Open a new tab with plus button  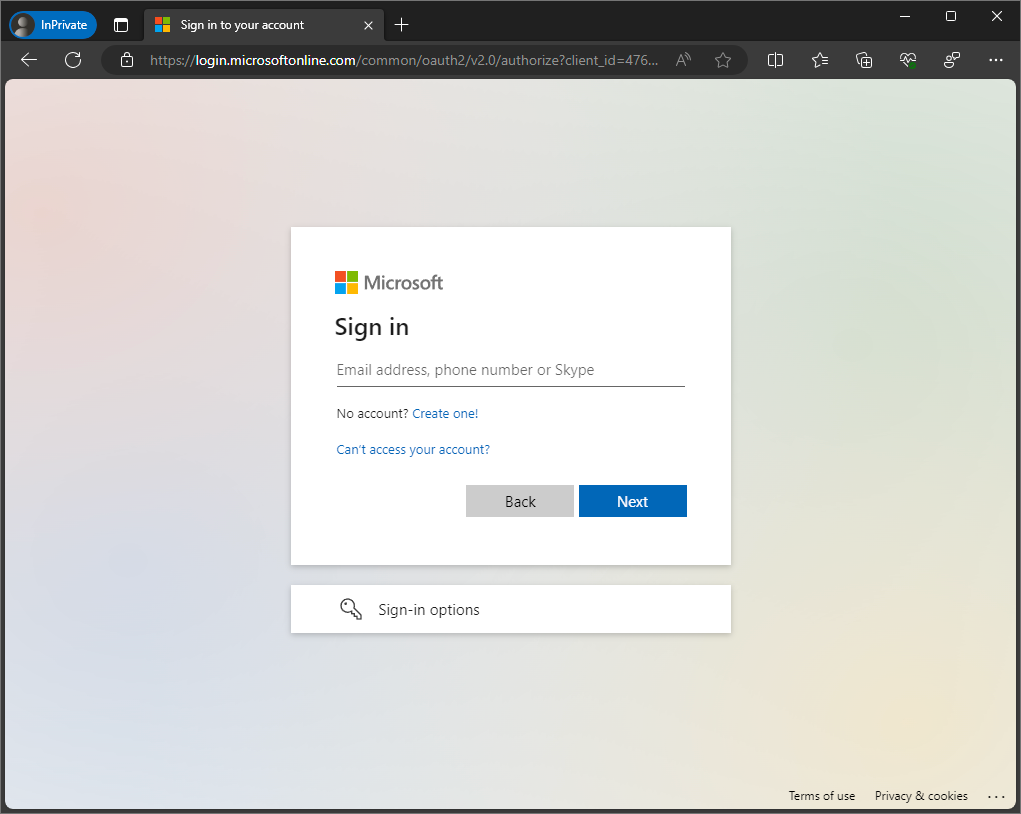(x=401, y=25)
